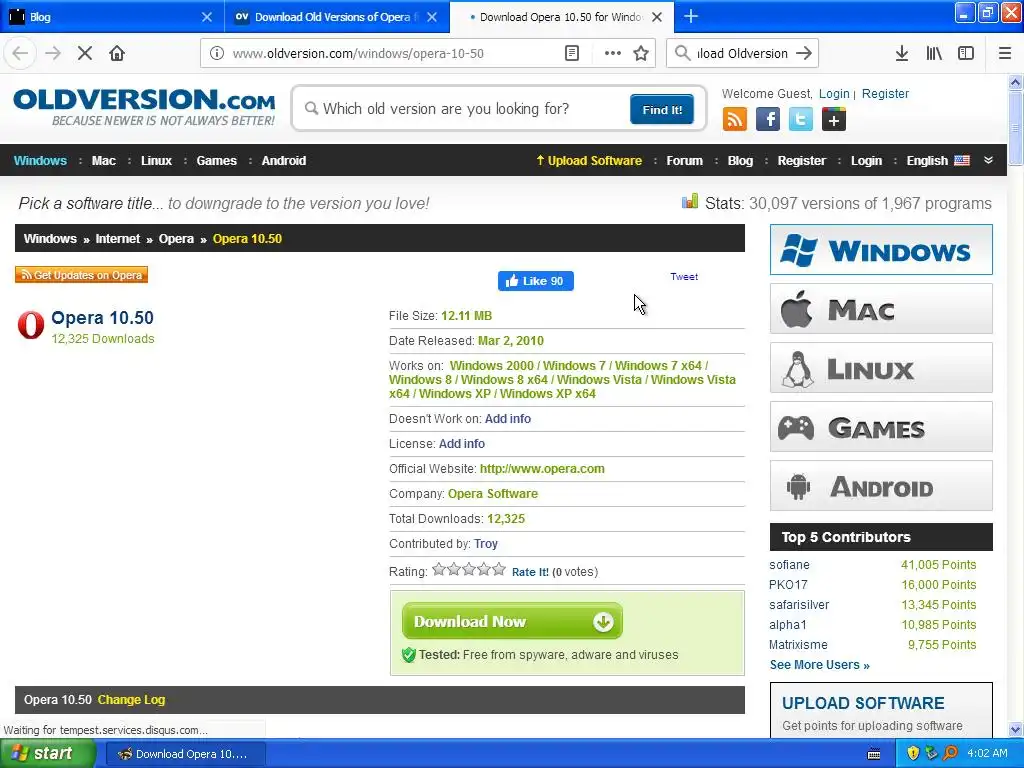The width and height of the screenshot is (1024, 768).
Task: Open the Twitter social icon
Action: (801, 120)
